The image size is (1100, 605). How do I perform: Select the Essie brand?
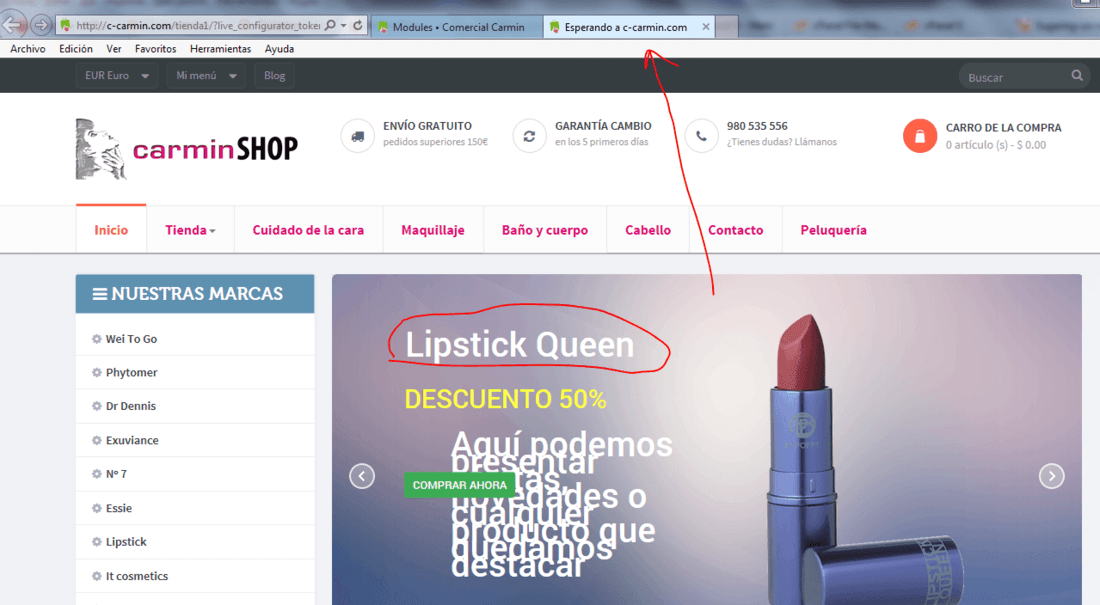pyautogui.click(x=119, y=507)
